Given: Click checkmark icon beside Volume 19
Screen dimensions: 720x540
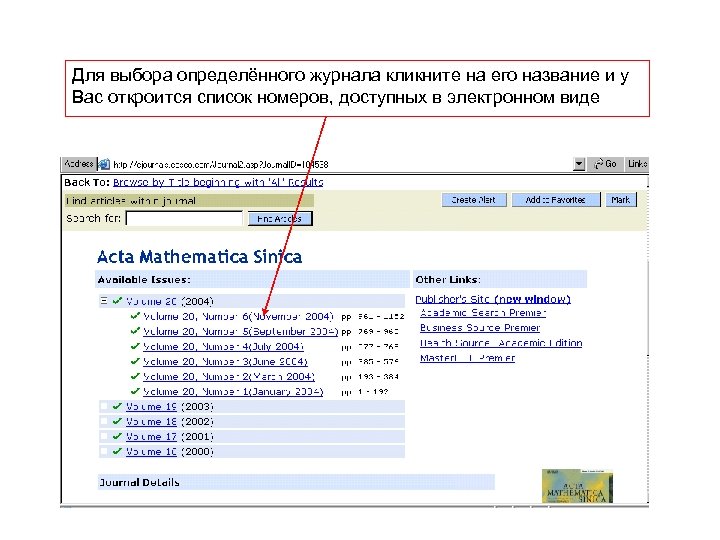Looking at the screenshot, I should click(x=117, y=406).
